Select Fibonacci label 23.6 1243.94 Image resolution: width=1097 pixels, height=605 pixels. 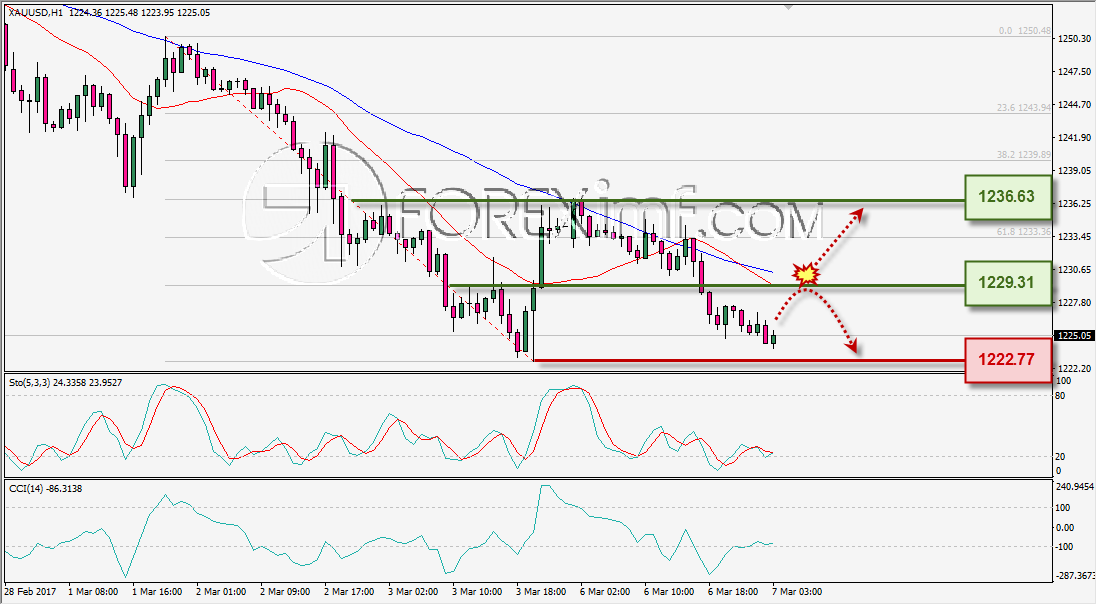click(x=1024, y=108)
